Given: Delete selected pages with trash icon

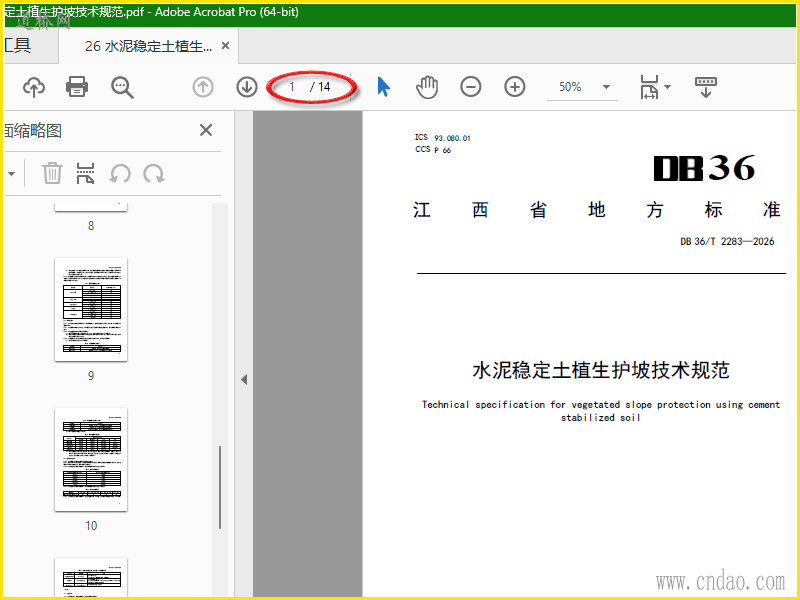Looking at the screenshot, I should [x=52, y=173].
